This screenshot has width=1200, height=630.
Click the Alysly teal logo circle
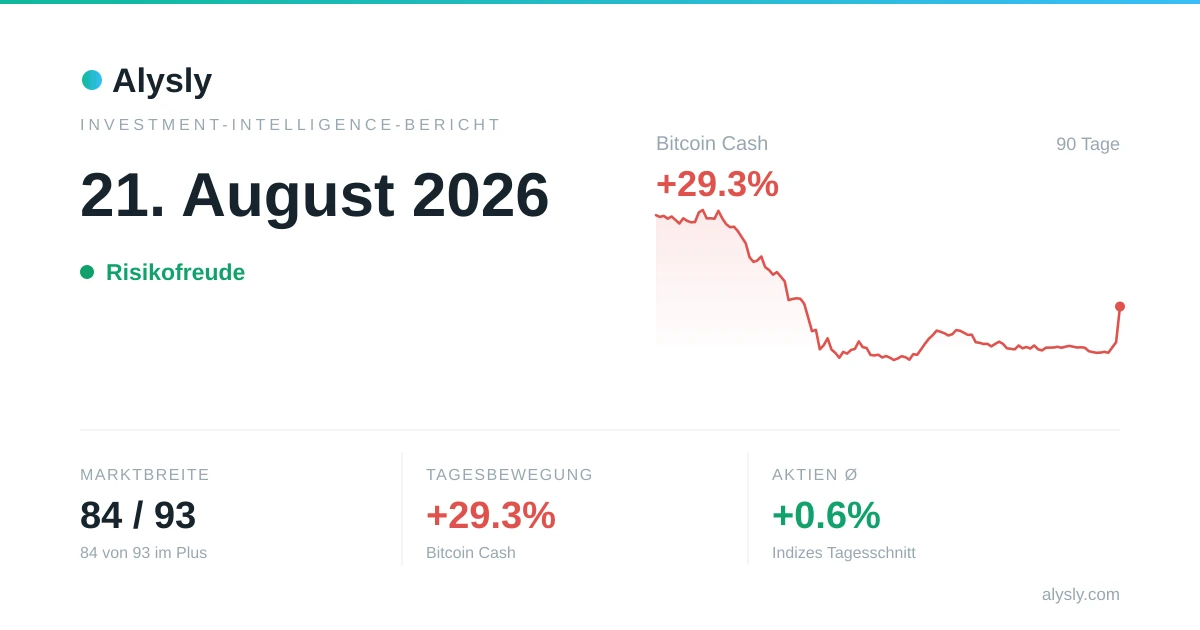(92, 80)
